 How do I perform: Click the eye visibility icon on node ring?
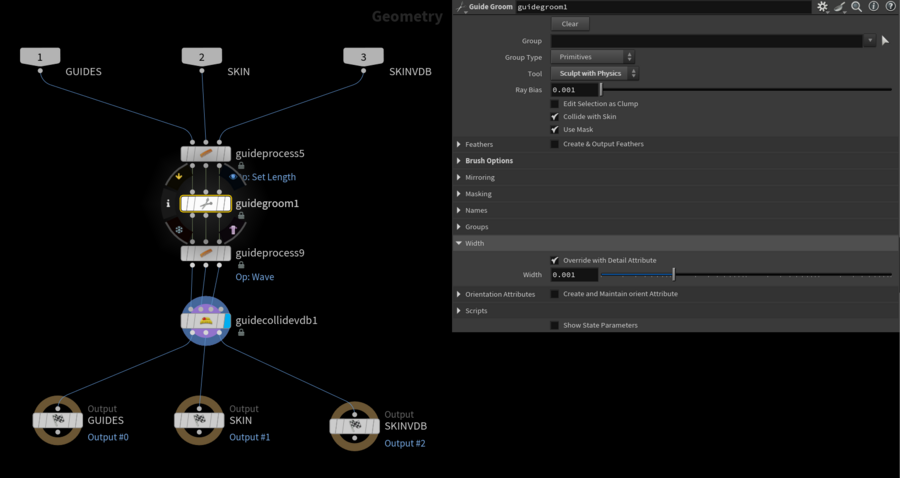233,177
